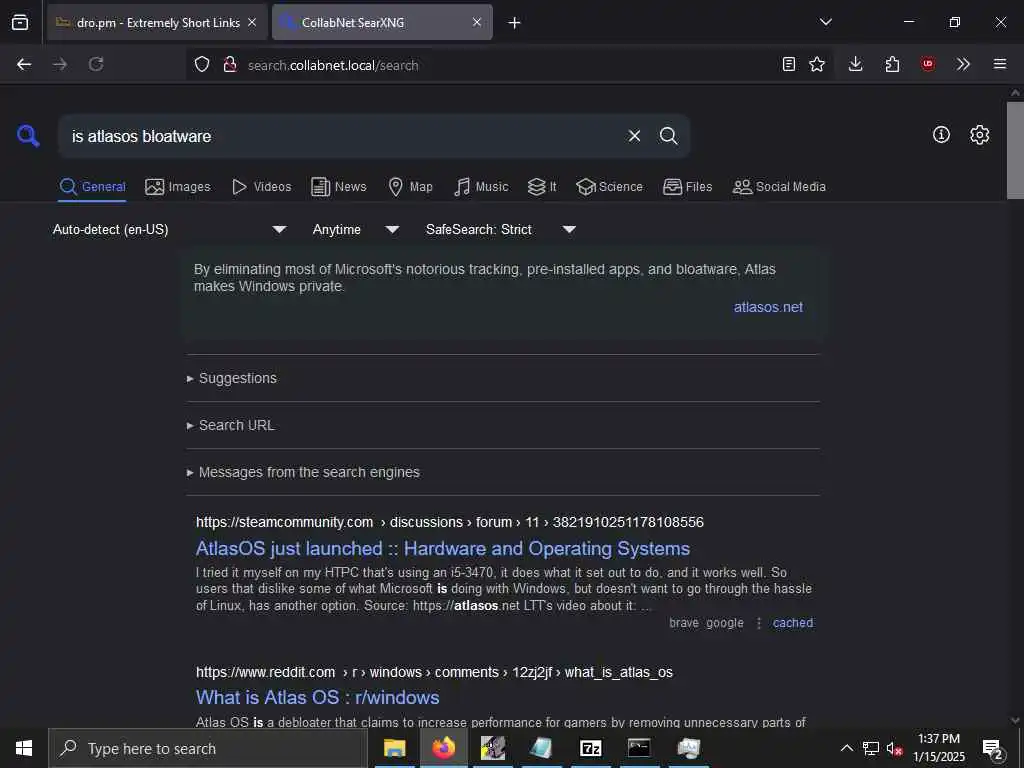Bookmark this page with the star icon
1024x768 pixels.
(816, 64)
